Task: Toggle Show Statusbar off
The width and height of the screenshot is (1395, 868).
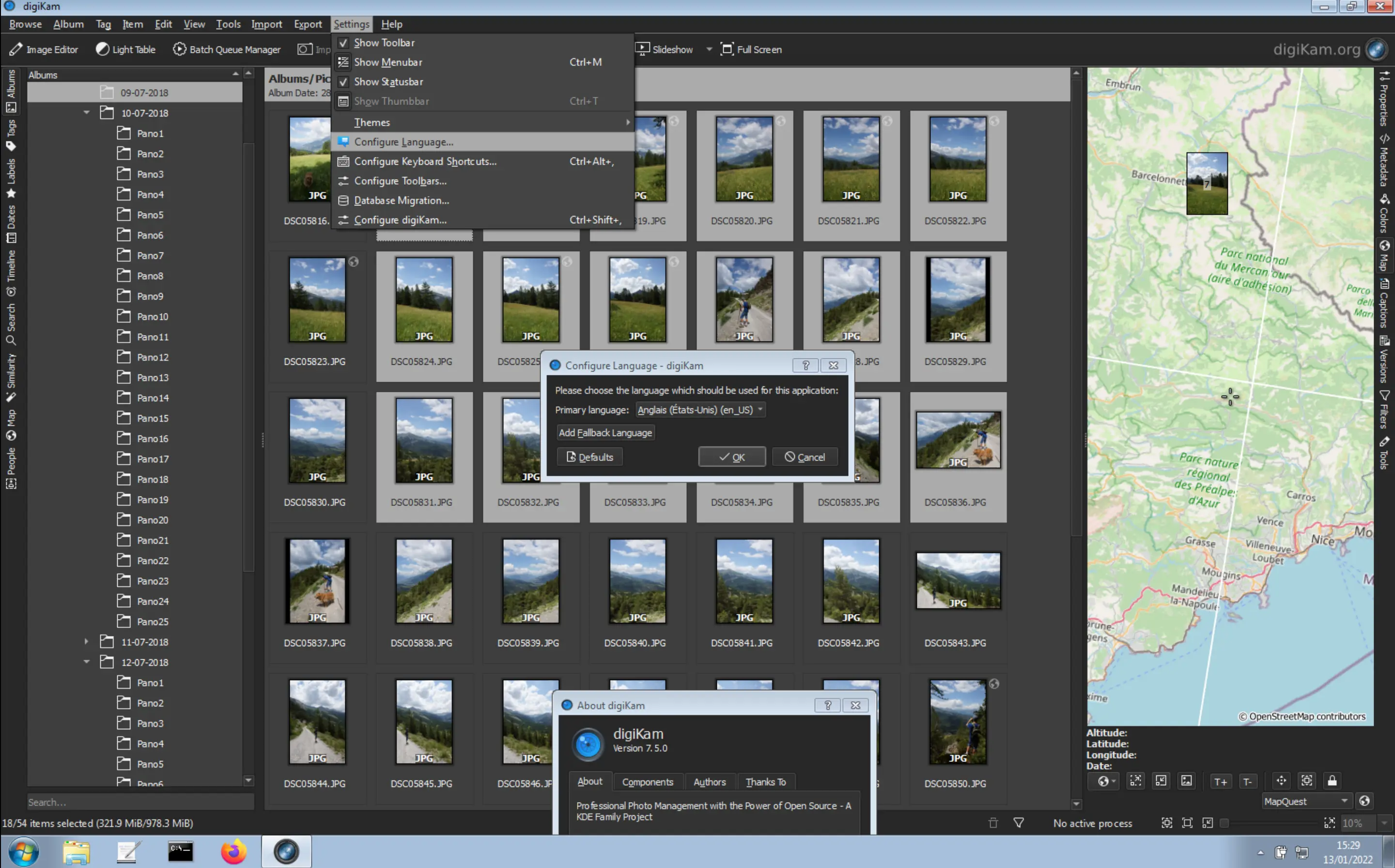Action: point(388,81)
